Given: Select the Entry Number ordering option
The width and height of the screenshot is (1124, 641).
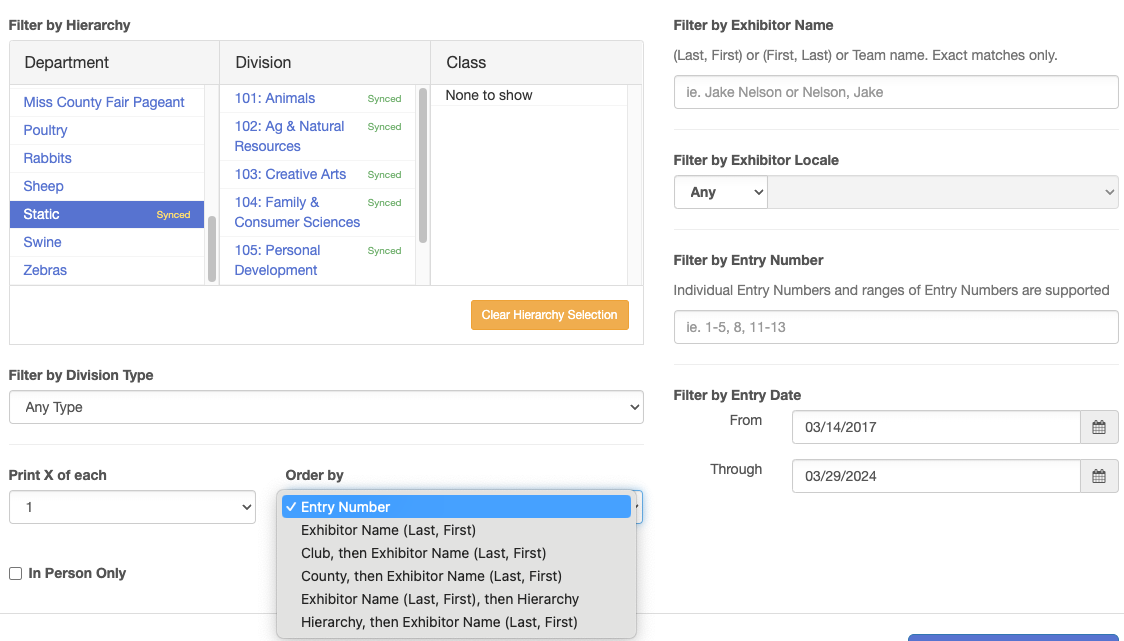Looking at the screenshot, I should 457,507.
